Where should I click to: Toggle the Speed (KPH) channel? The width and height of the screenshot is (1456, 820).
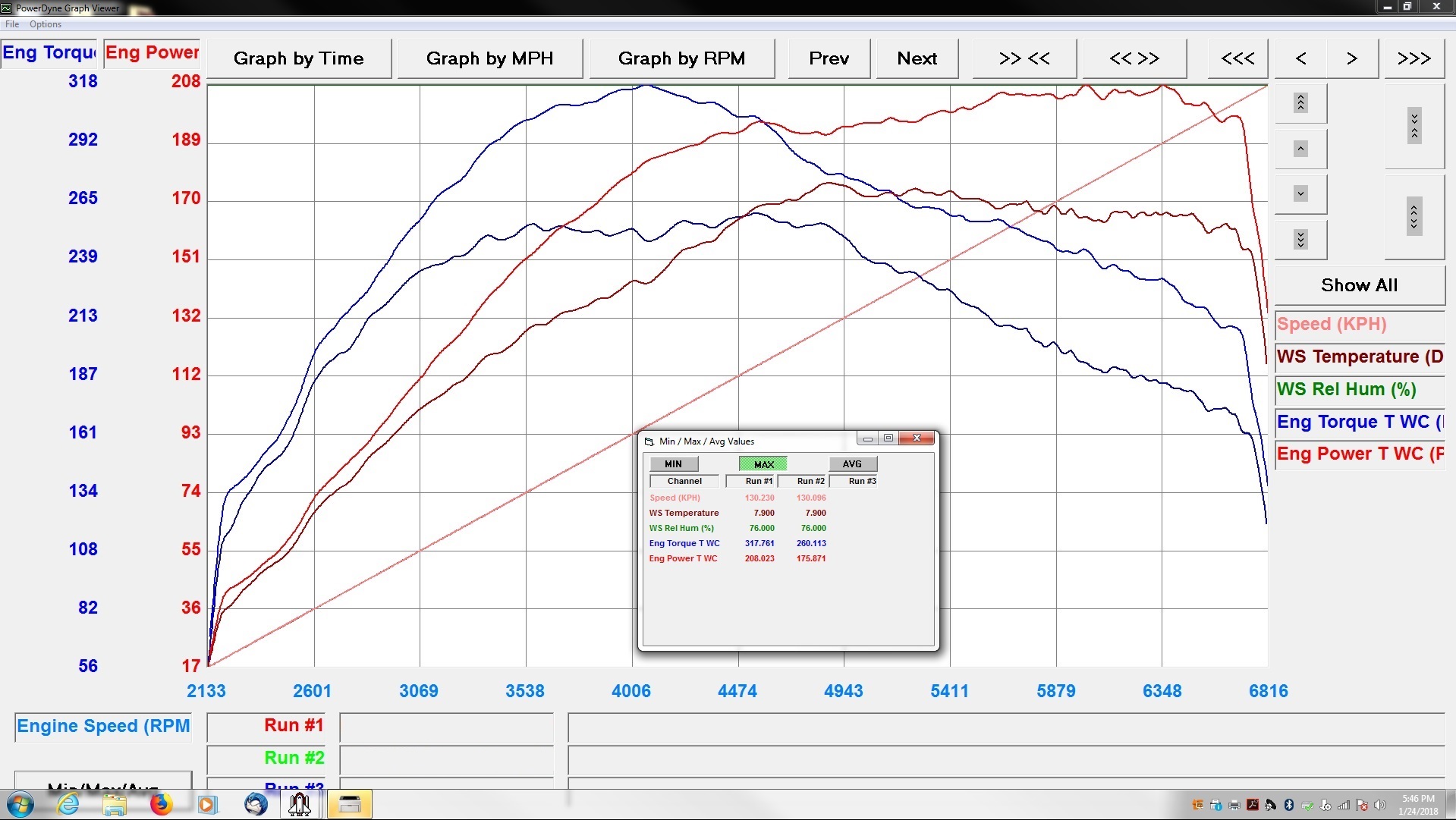click(1359, 325)
